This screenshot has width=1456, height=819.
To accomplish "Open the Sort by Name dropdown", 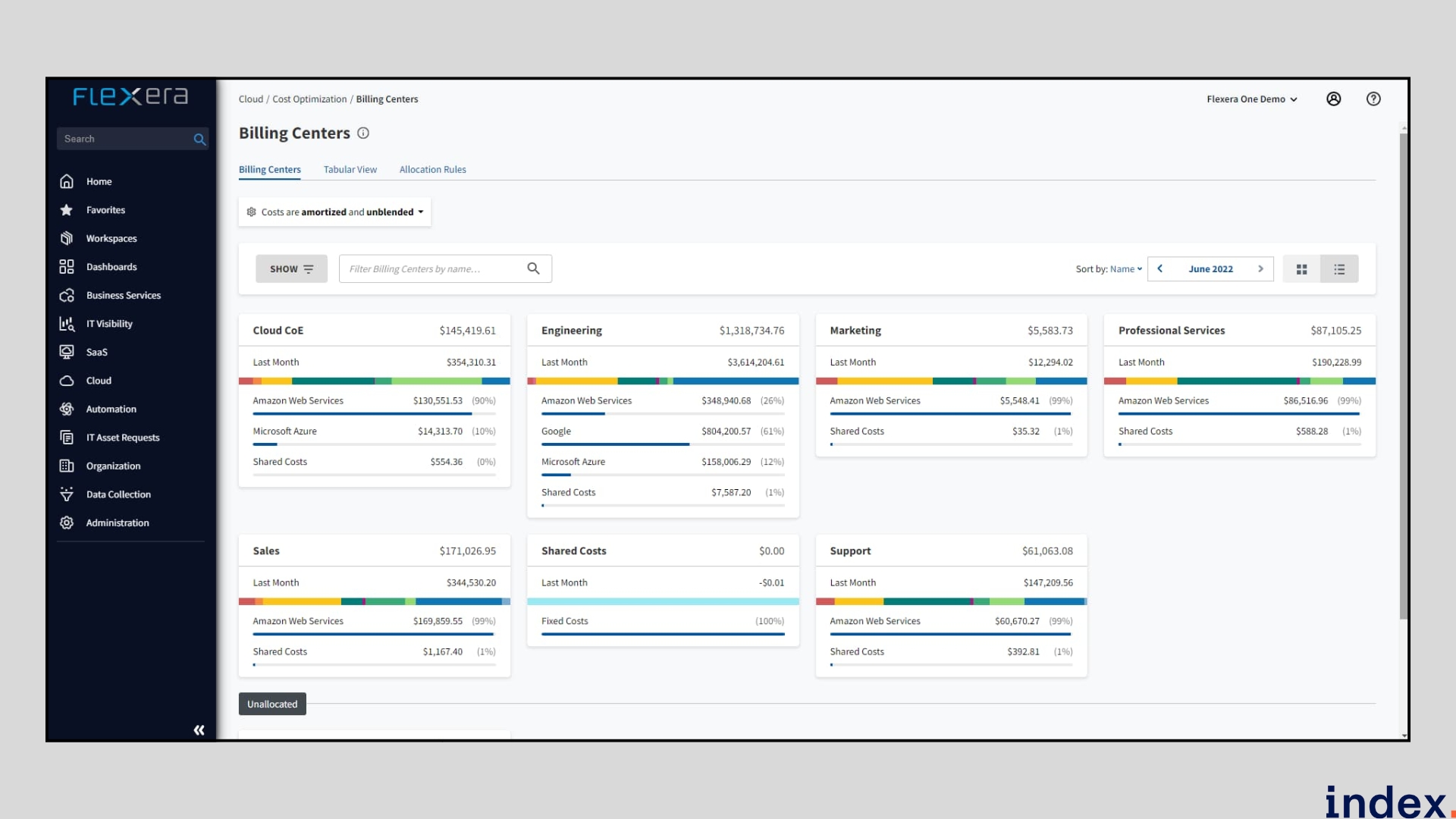I will pyautogui.click(x=1125, y=269).
